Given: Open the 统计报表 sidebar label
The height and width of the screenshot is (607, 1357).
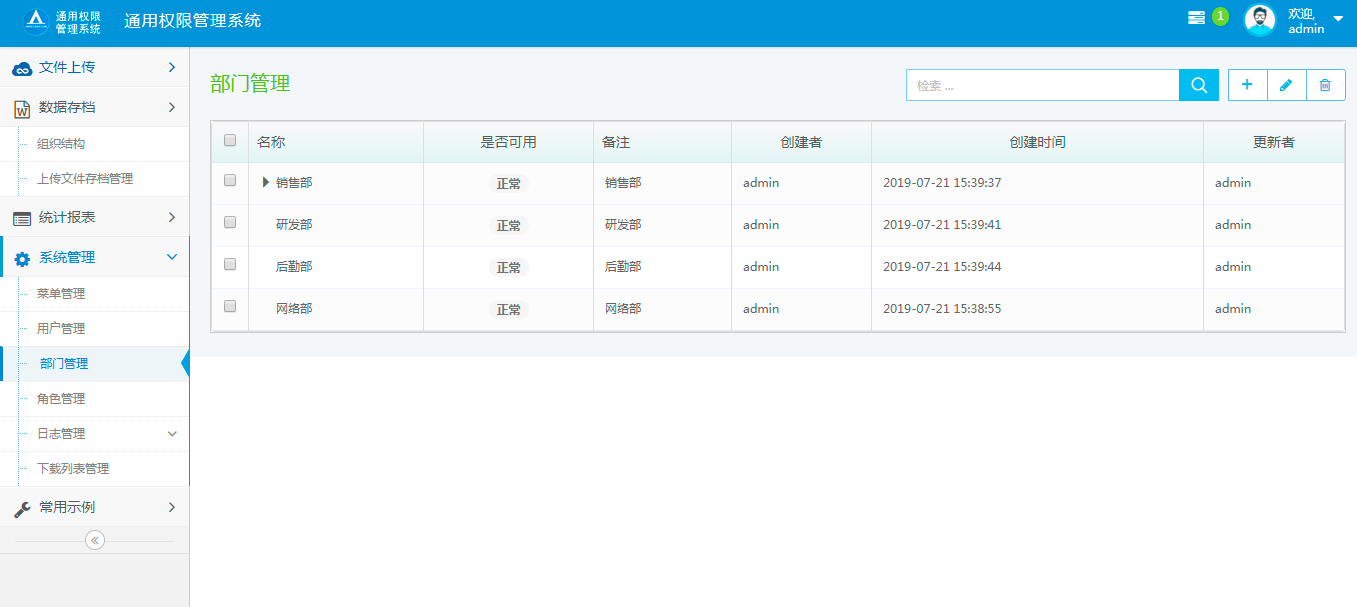Looking at the screenshot, I should coord(67,217).
